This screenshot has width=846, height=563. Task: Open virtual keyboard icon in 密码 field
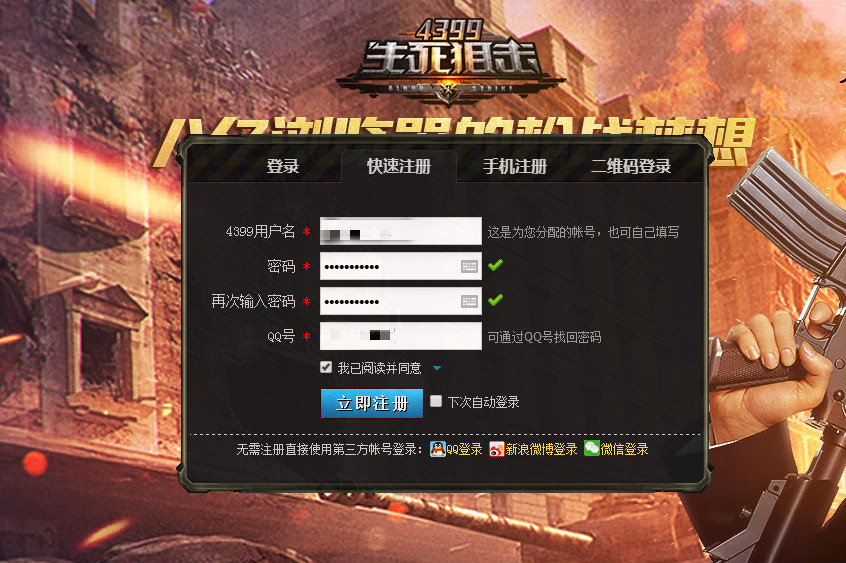click(x=469, y=266)
